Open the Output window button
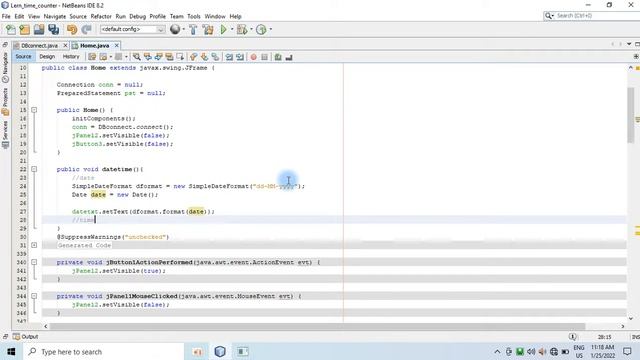 (25, 337)
